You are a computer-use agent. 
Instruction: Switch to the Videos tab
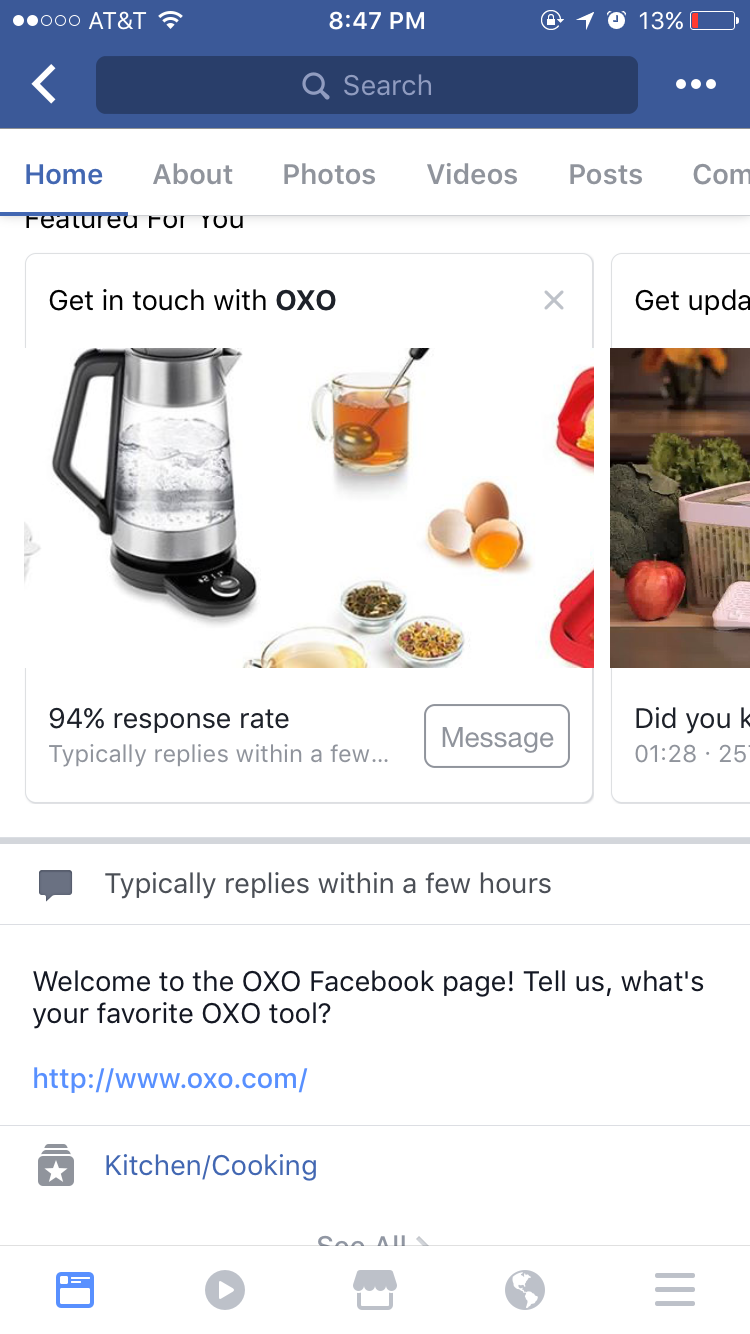[x=472, y=174]
